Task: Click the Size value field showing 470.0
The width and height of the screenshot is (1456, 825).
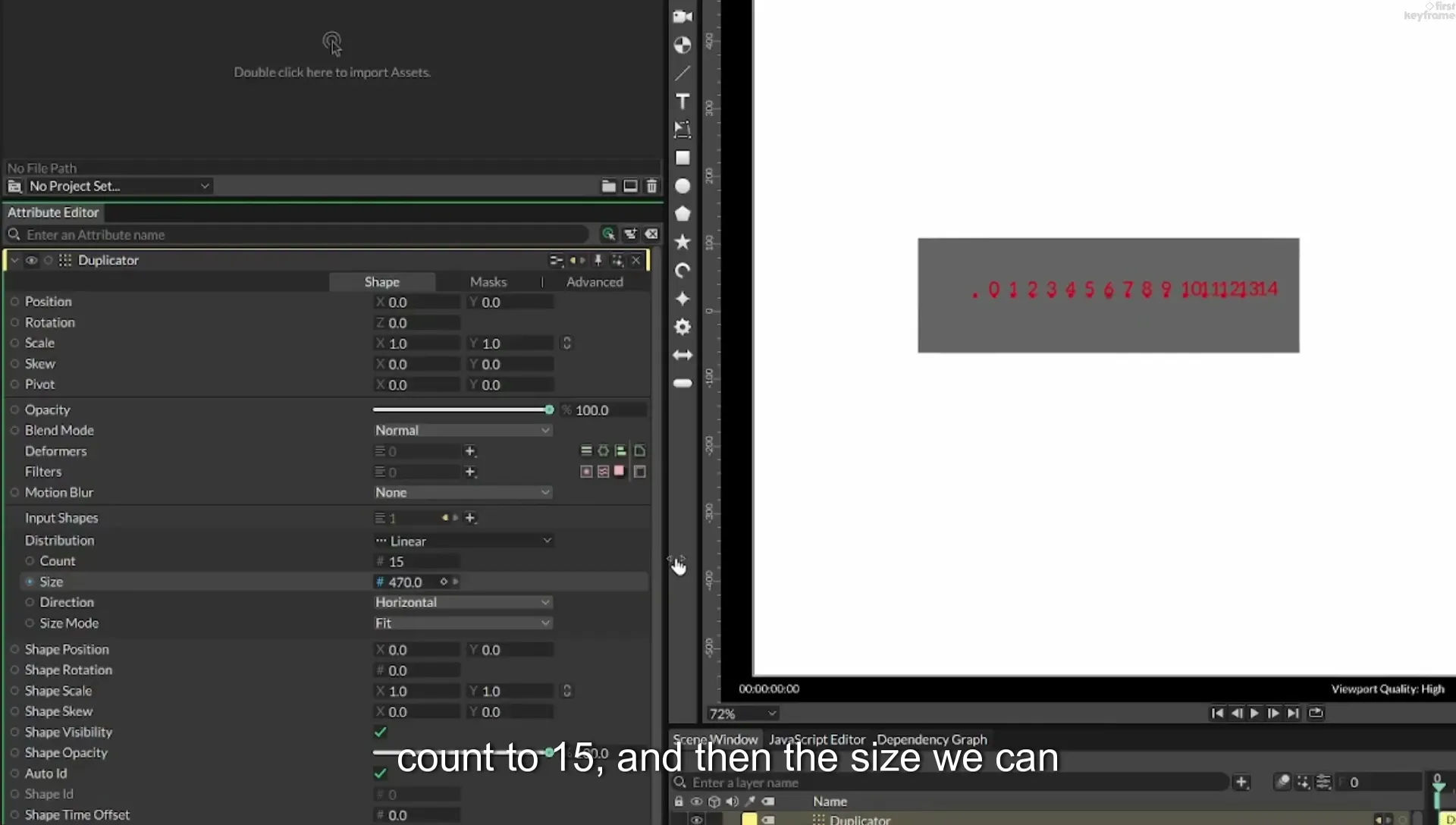Action: pos(406,582)
